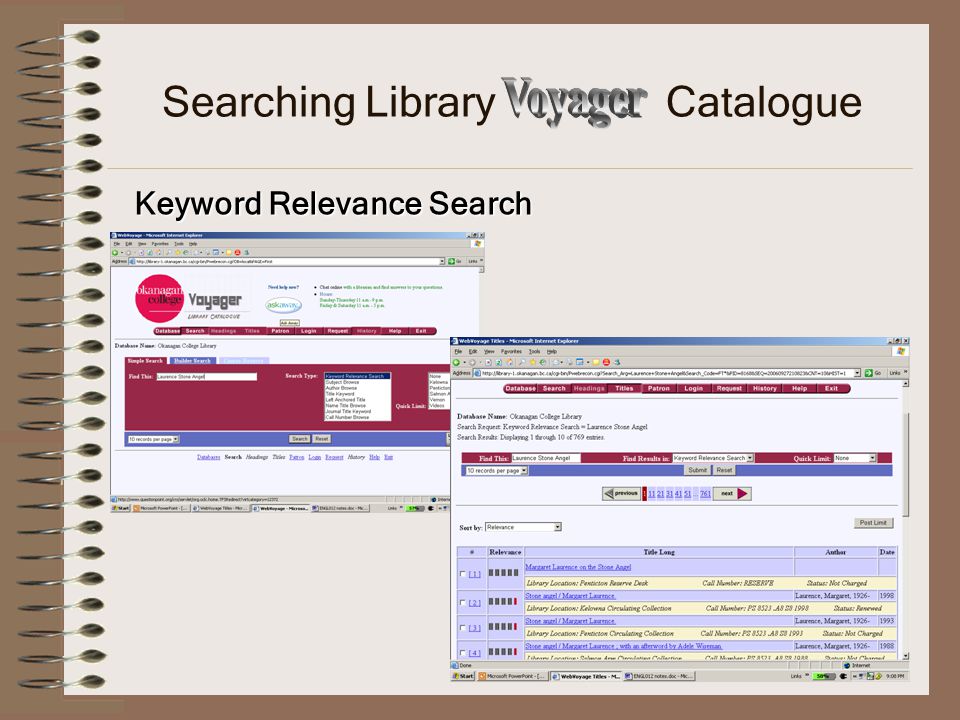960x720 pixels.
Task: Select Vernon in left Quick Limit list
Action: [438, 400]
